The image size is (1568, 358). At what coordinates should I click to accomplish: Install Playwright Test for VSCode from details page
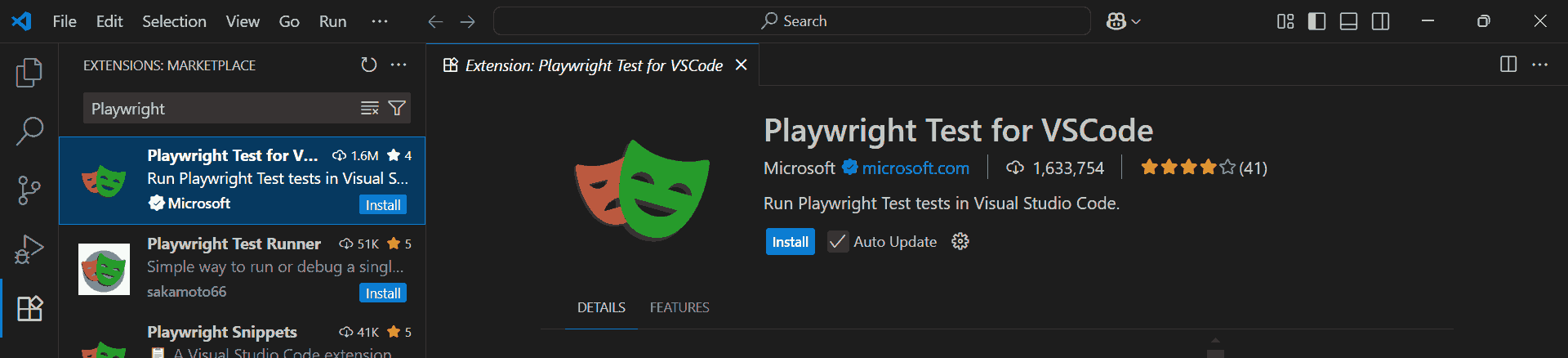[x=790, y=242]
